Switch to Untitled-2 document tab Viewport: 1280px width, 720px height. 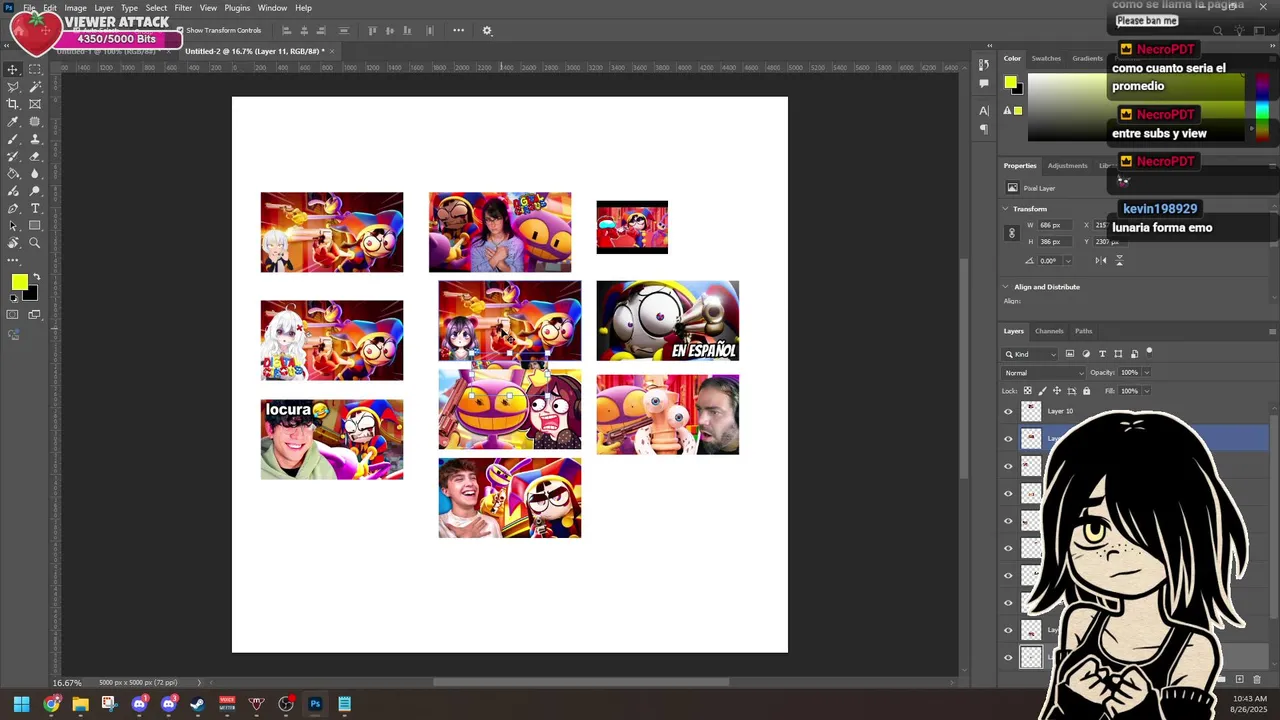255,51
